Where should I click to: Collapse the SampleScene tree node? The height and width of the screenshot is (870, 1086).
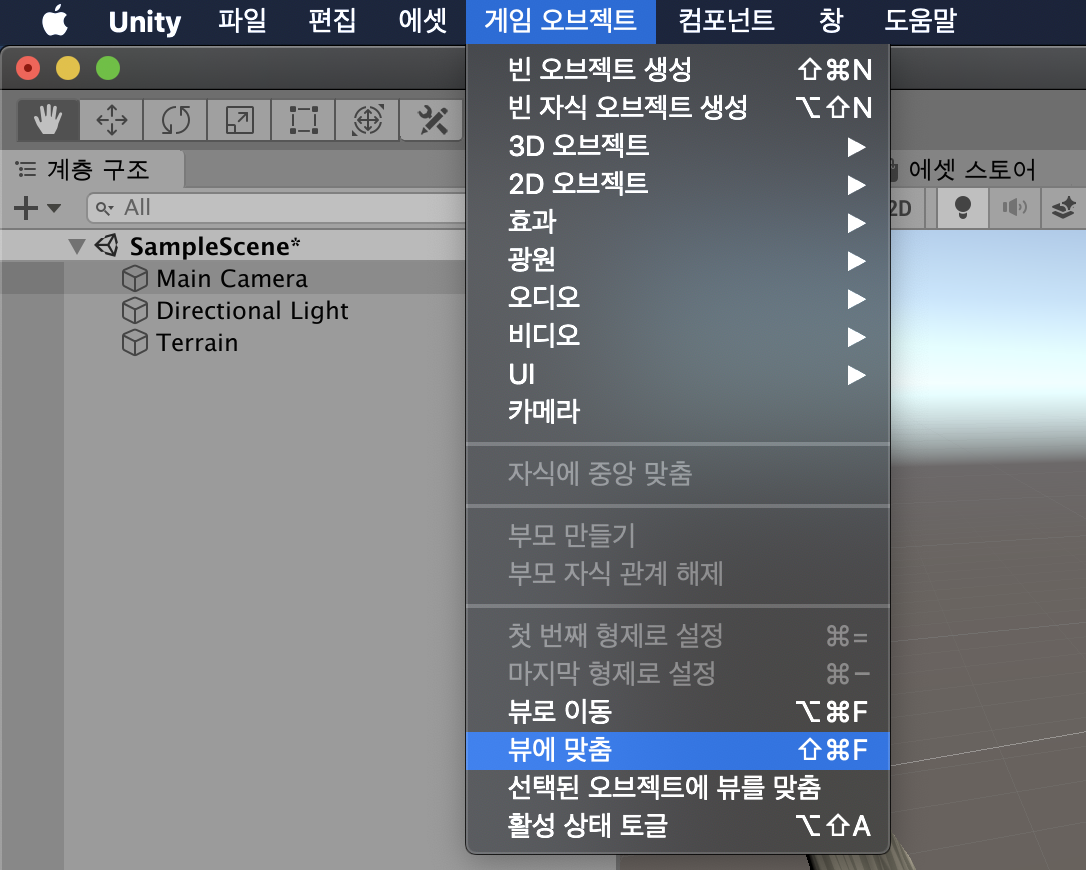pos(77,246)
